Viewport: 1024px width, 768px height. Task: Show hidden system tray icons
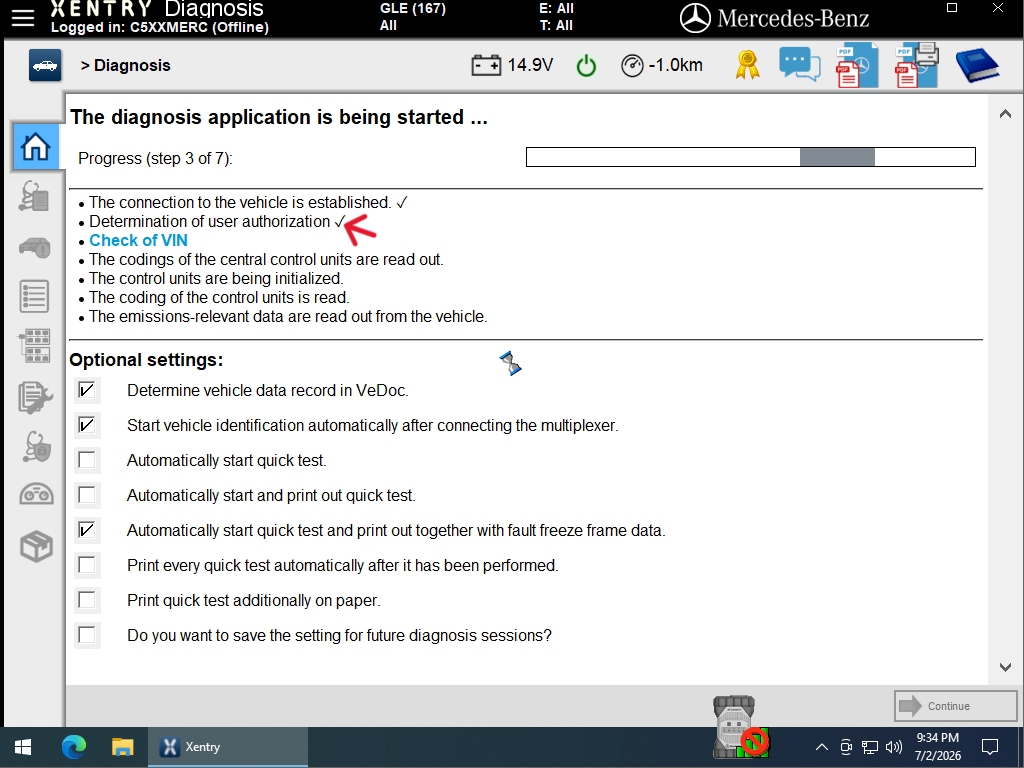pos(822,747)
